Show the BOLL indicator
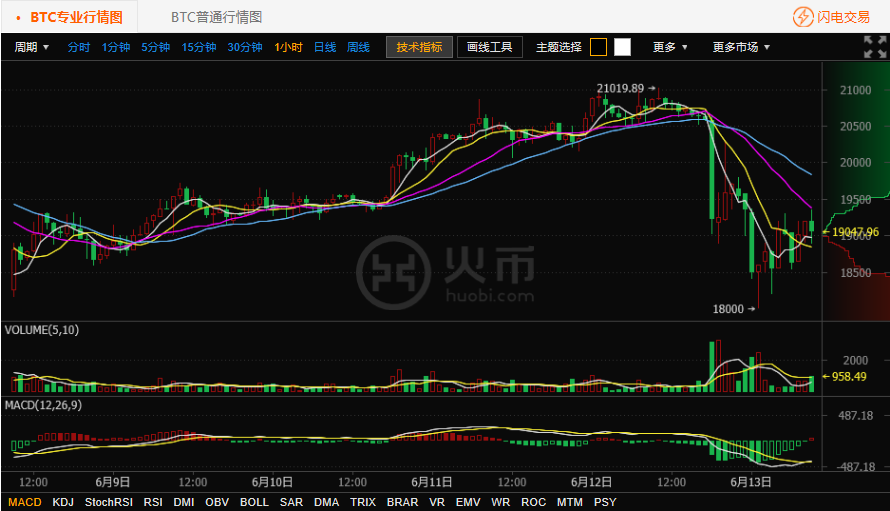This screenshot has width=890, height=511. pyautogui.click(x=254, y=502)
